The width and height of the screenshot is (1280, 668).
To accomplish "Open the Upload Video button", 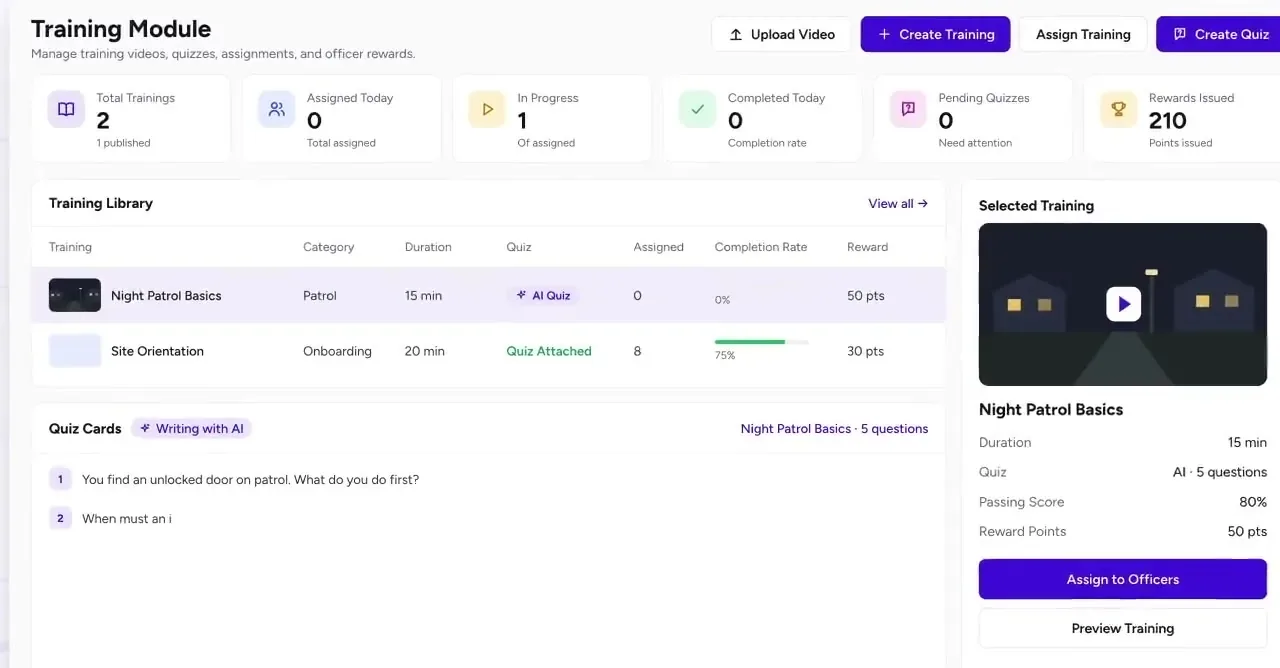I will click(x=781, y=34).
